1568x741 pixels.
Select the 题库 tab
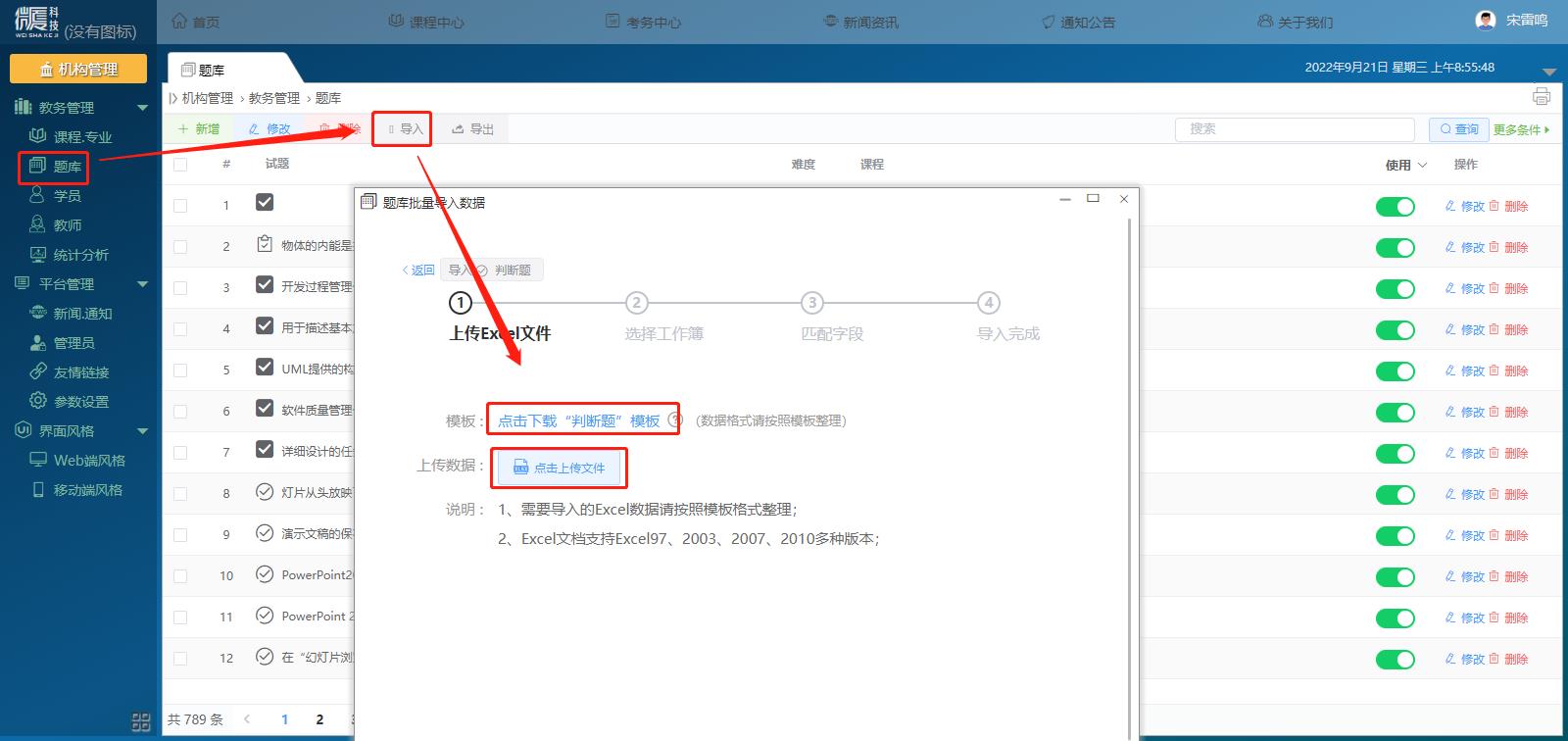204,70
